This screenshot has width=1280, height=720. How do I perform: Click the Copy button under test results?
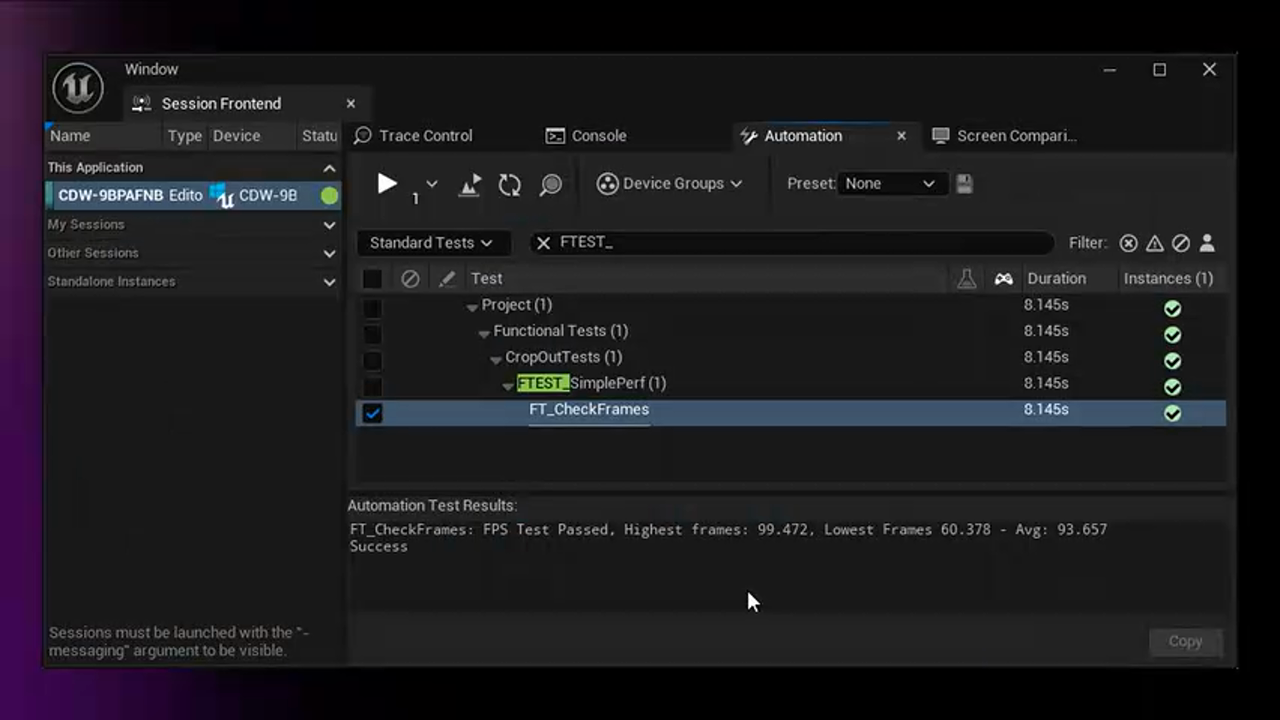pos(1185,641)
